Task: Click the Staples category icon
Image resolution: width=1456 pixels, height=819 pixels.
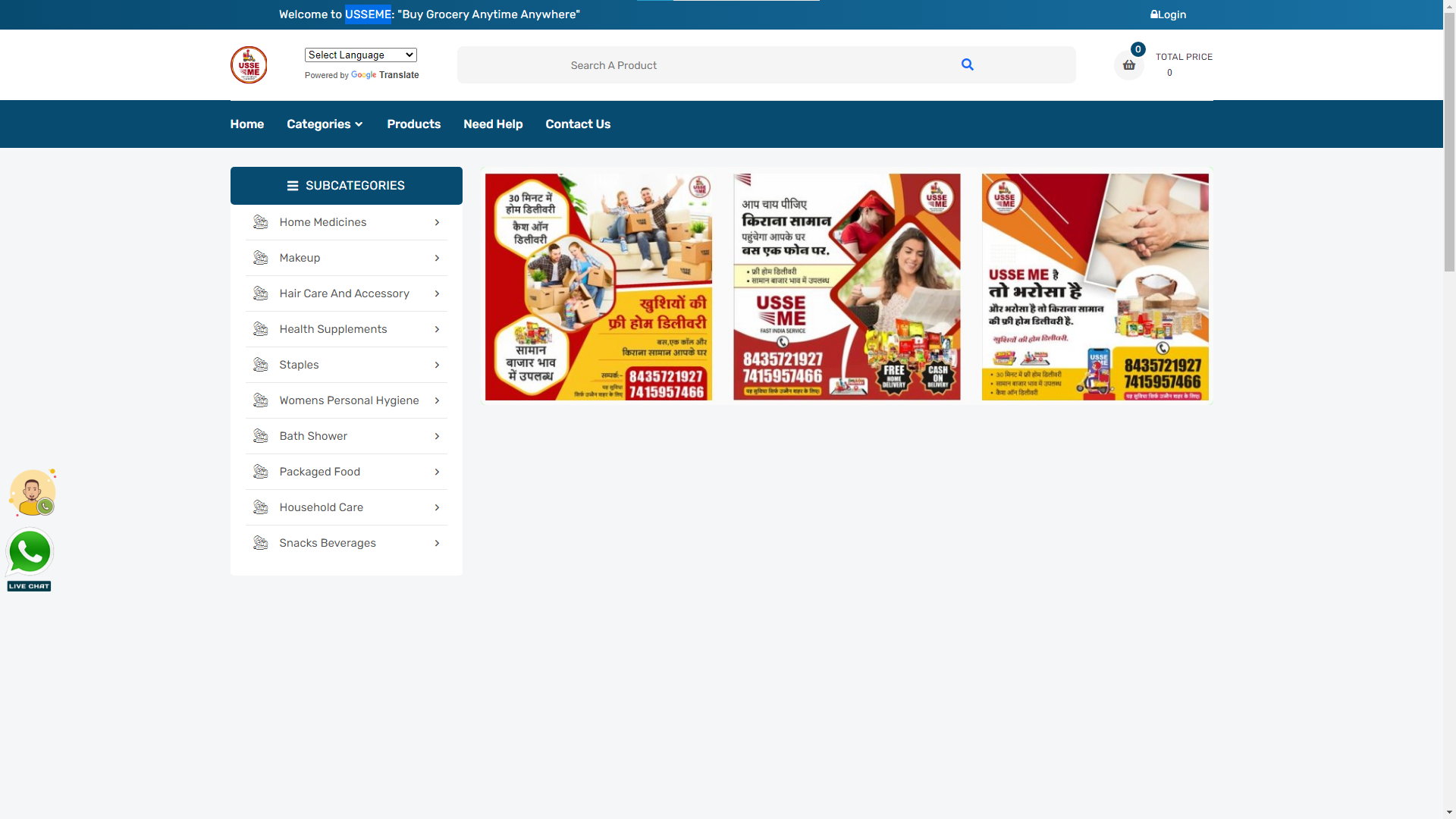Action: [260, 365]
